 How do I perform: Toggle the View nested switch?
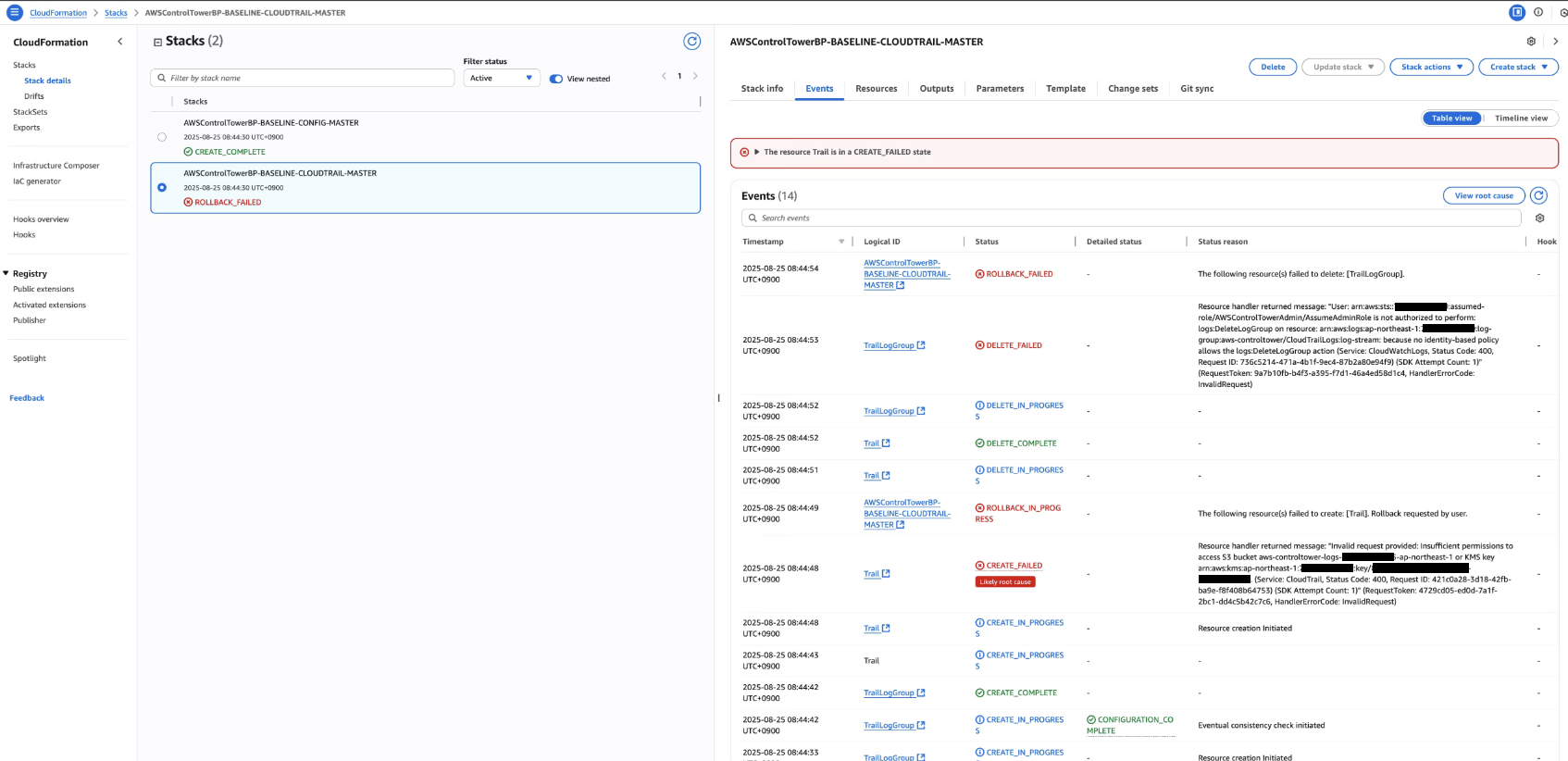(x=556, y=79)
